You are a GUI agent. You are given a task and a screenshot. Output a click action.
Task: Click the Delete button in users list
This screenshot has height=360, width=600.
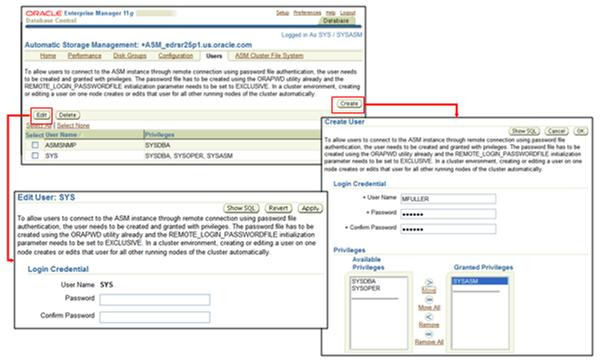point(68,115)
